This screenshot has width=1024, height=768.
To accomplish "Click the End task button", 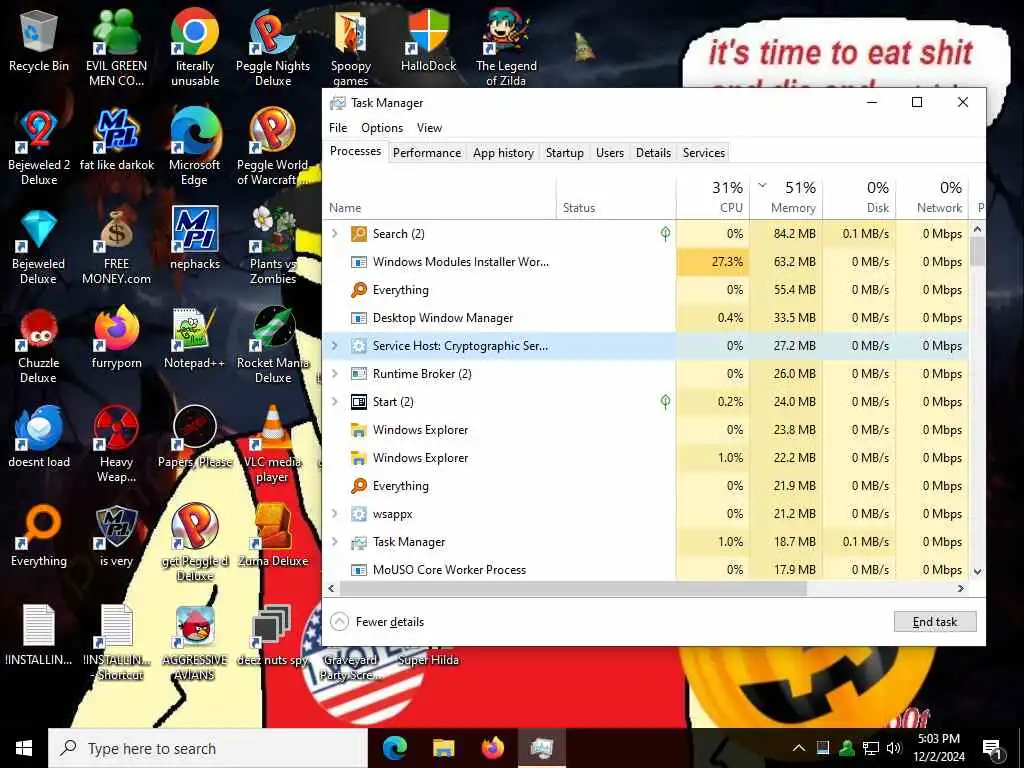I will (x=935, y=622).
